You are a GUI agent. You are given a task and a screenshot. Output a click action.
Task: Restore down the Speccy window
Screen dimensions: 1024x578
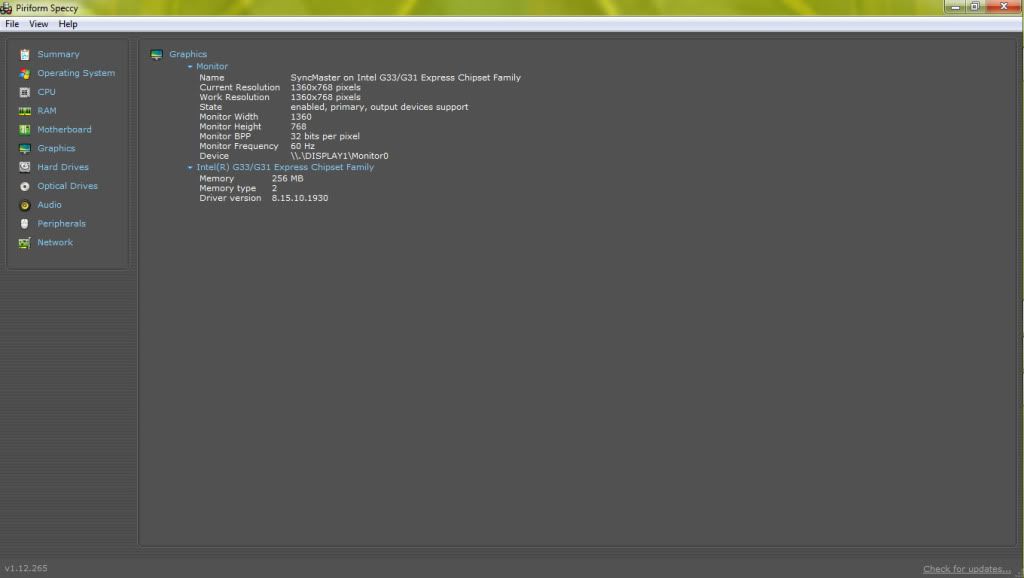(974, 7)
